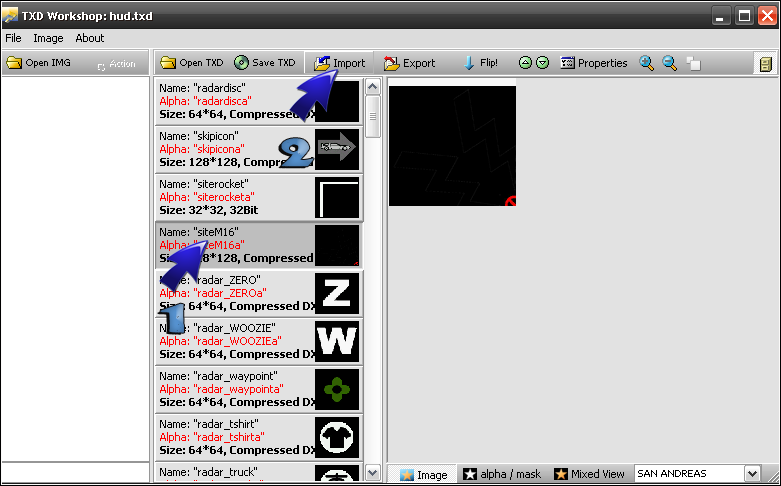Viewport: 781px width, 486px height.
Task: Save the TXD file
Action: pyautogui.click(x=265, y=63)
